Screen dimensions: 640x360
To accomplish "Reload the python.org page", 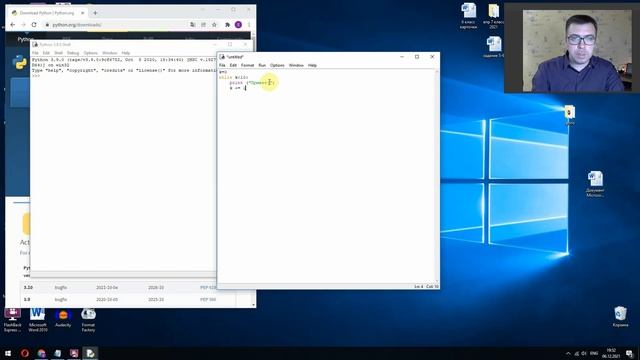I will coord(34,25).
